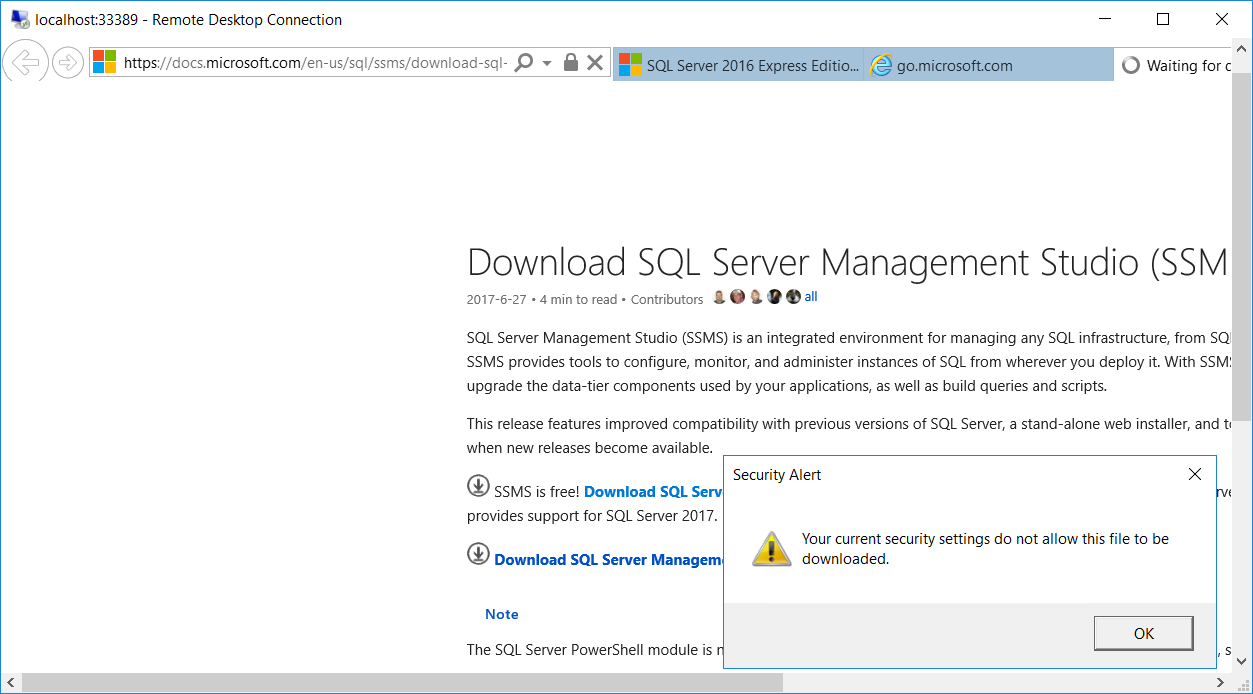
Task: Click the last contributor avatar
Action: click(793, 297)
